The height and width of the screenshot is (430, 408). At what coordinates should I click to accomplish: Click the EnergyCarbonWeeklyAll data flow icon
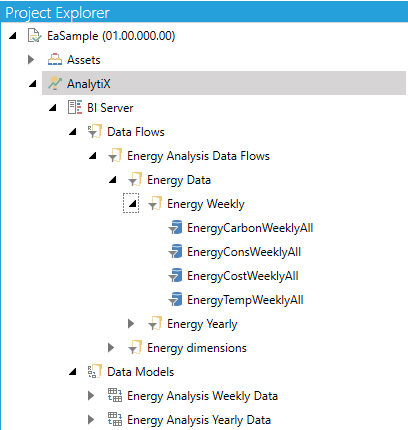pyautogui.click(x=175, y=227)
